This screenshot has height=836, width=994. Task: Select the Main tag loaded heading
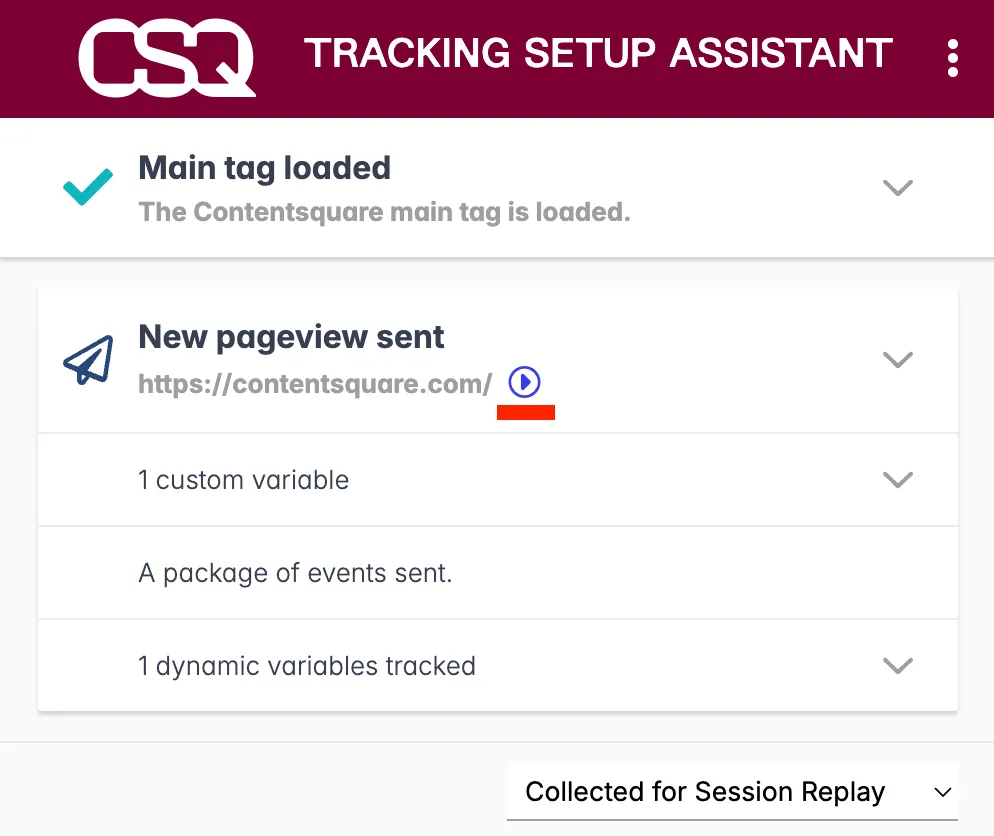point(264,168)
